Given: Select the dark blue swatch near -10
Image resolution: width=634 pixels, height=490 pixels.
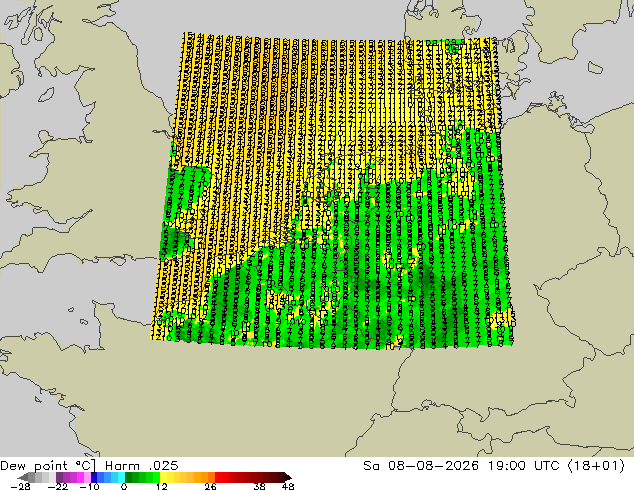Looking at the screenshot, I should [x=94, y=477].
